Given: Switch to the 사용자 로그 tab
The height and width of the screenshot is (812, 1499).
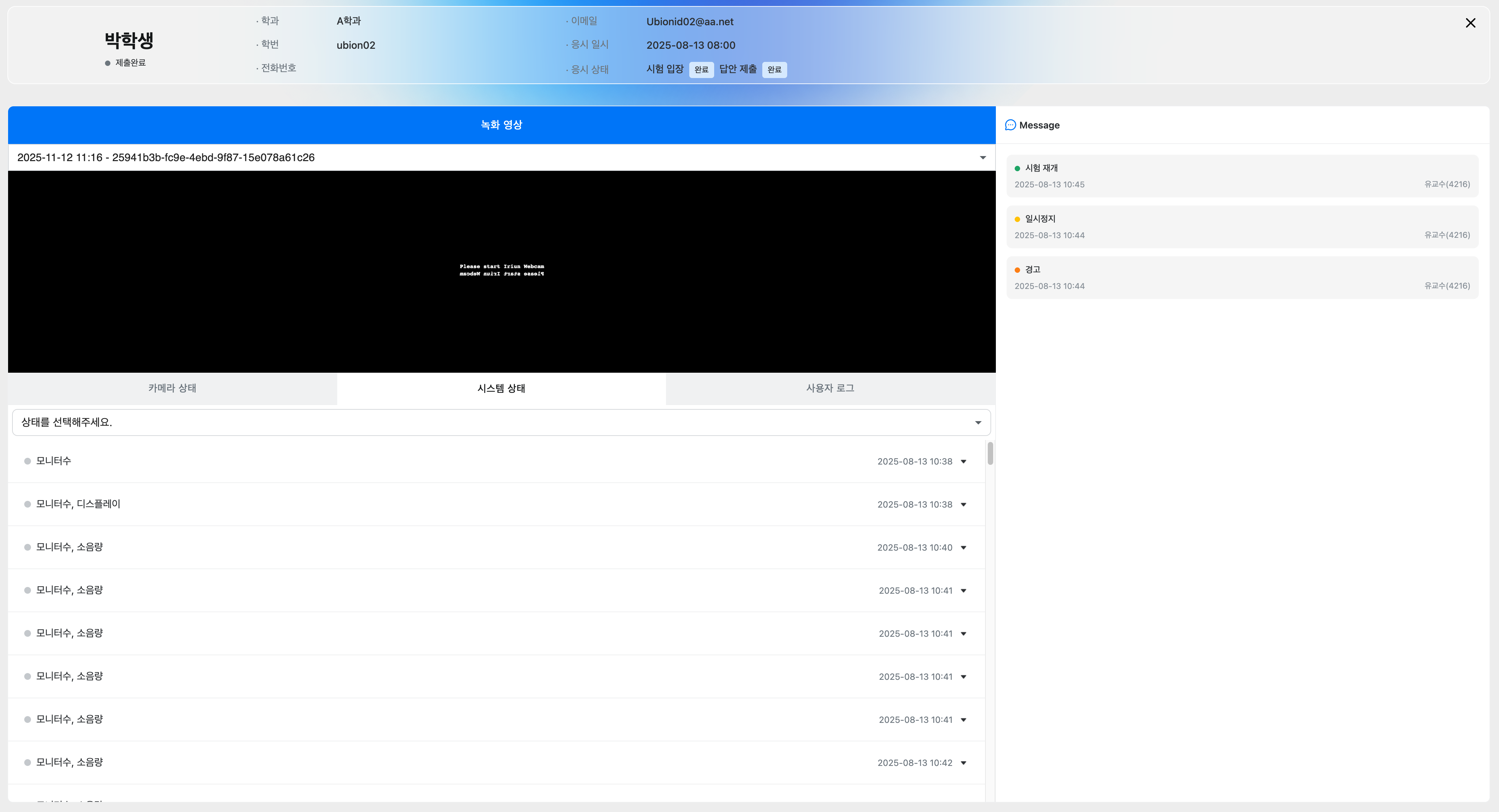Looking at the screenshot, I should click(x=830, y=388).
